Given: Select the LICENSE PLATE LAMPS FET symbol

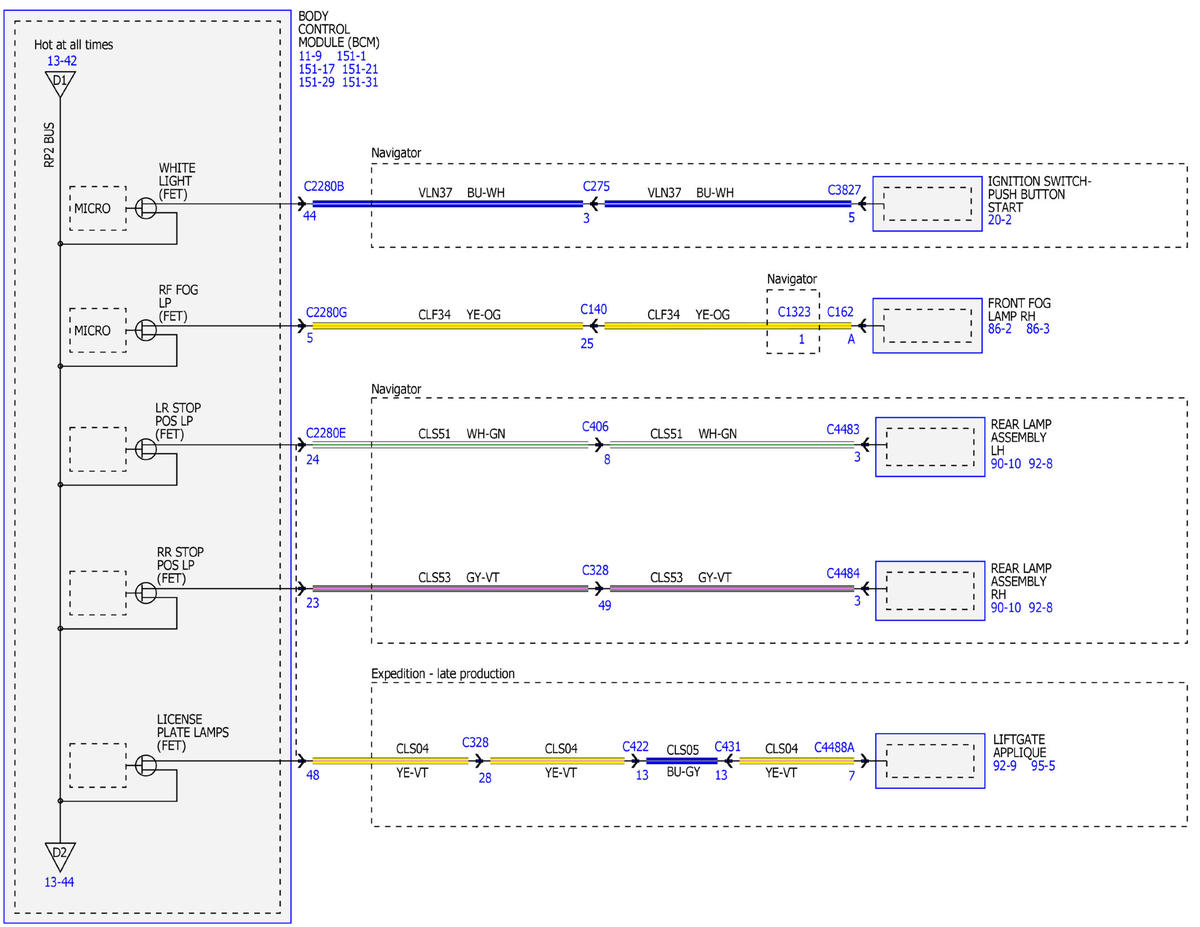Looking at the screenshot, I should click(x=146, y=765).
